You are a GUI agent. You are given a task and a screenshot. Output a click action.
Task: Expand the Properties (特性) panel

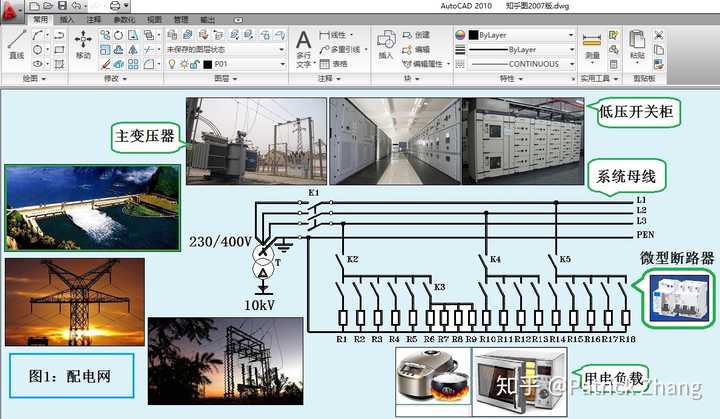511,79
